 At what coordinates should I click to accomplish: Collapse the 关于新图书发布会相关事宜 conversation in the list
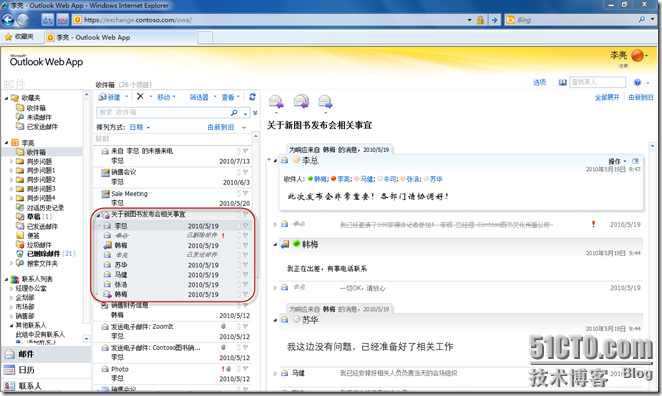tap(98, 215)
